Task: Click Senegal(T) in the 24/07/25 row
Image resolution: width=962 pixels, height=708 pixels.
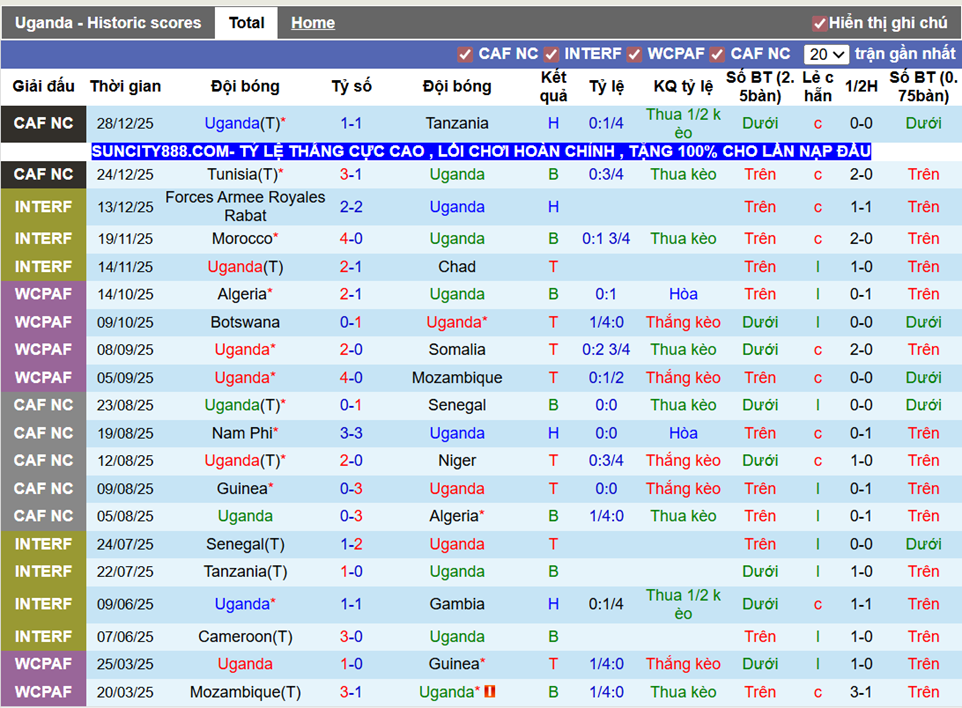Action: pos(245,544)
